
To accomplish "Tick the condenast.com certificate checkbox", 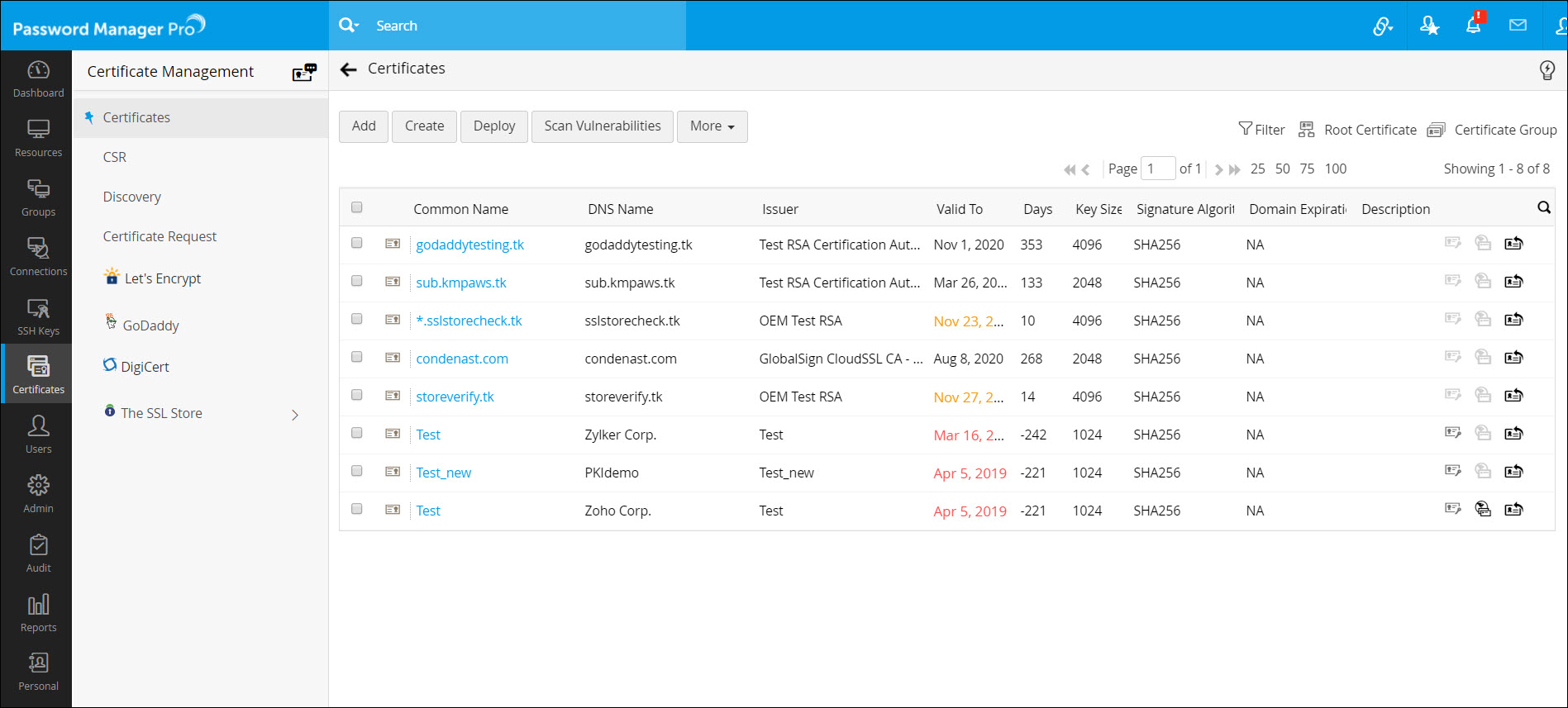I will pyautogui.click(x=357, y=358).
